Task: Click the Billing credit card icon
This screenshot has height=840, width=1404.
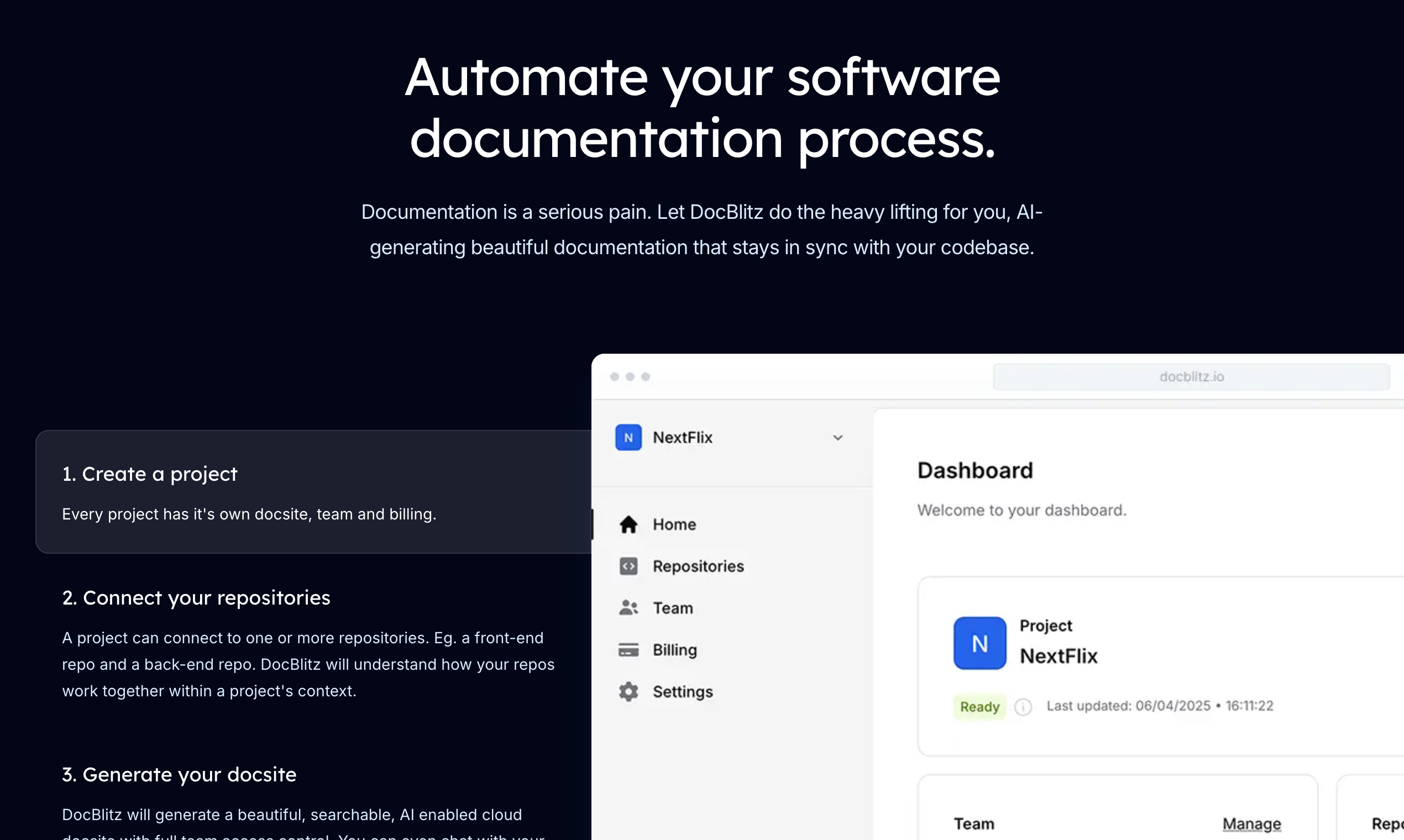Action: click(x=628, y=650)
